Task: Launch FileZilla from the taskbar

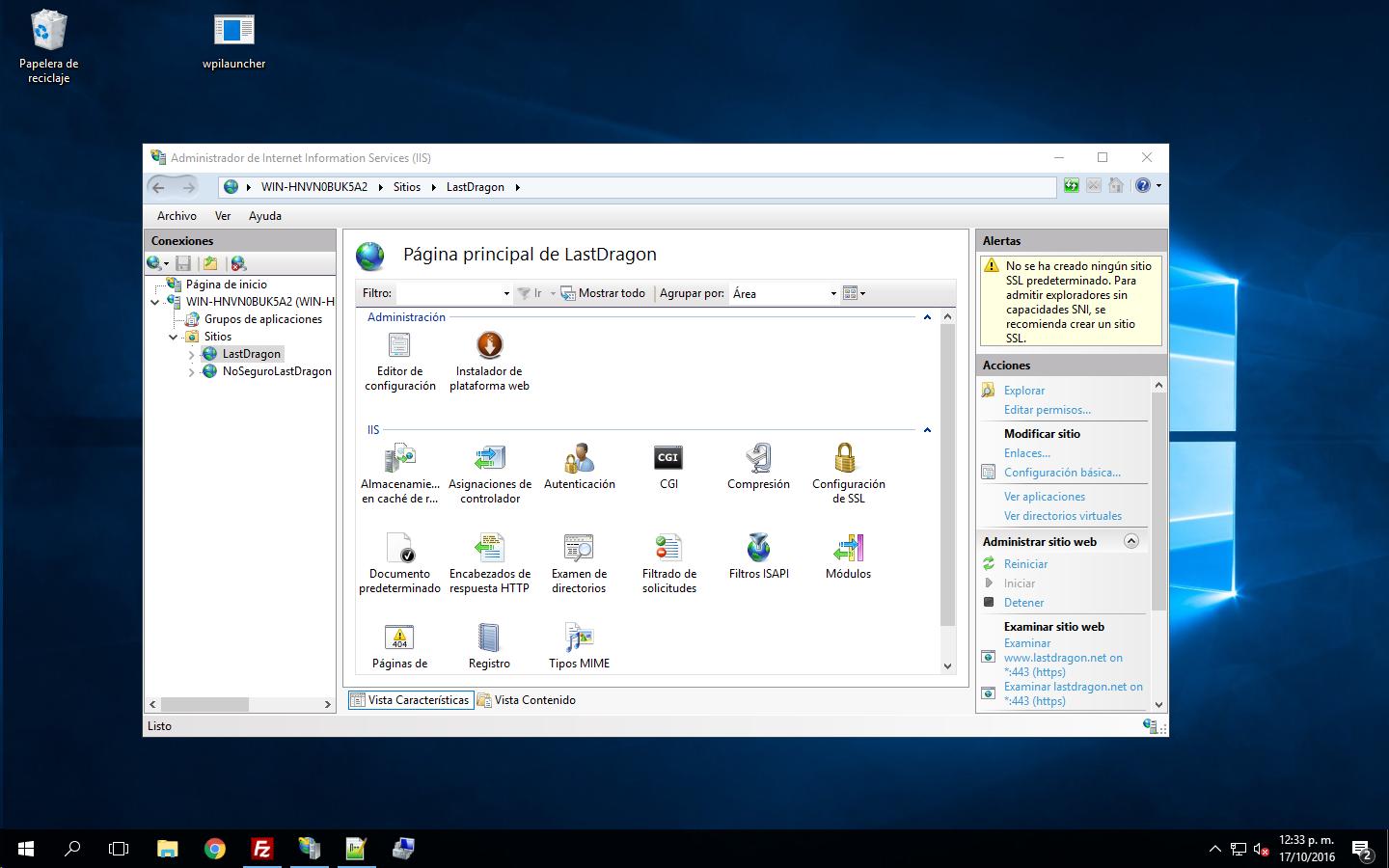Action: (261, 849)
